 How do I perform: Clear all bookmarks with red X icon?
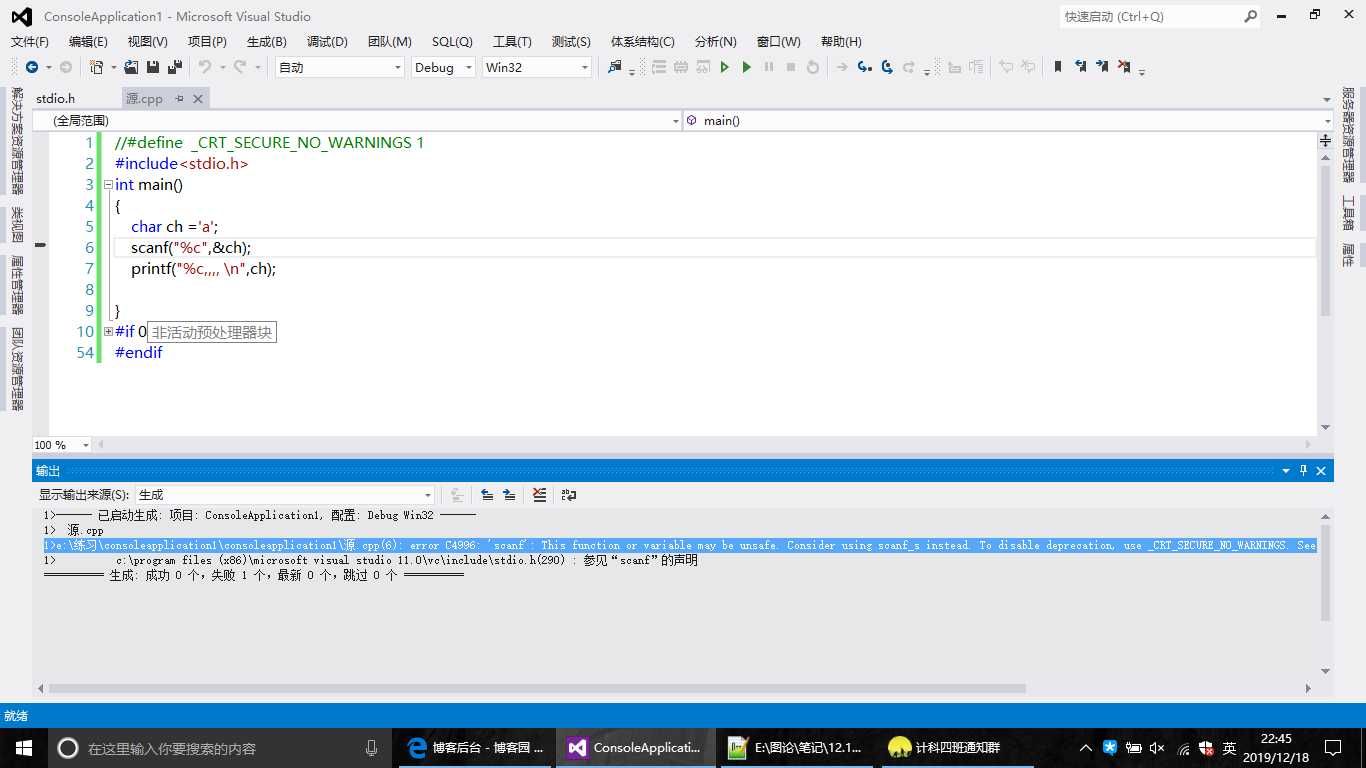click(1124, 67)
